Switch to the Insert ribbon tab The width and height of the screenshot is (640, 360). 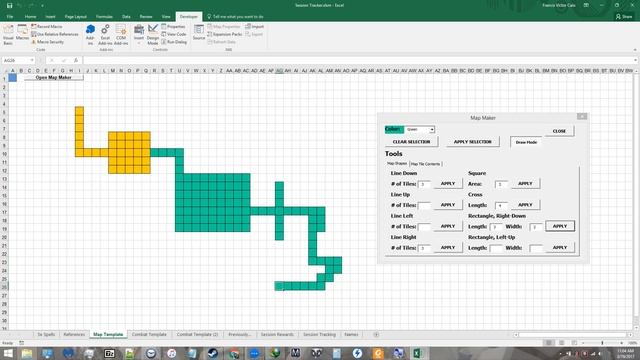[x=50, y=17]
